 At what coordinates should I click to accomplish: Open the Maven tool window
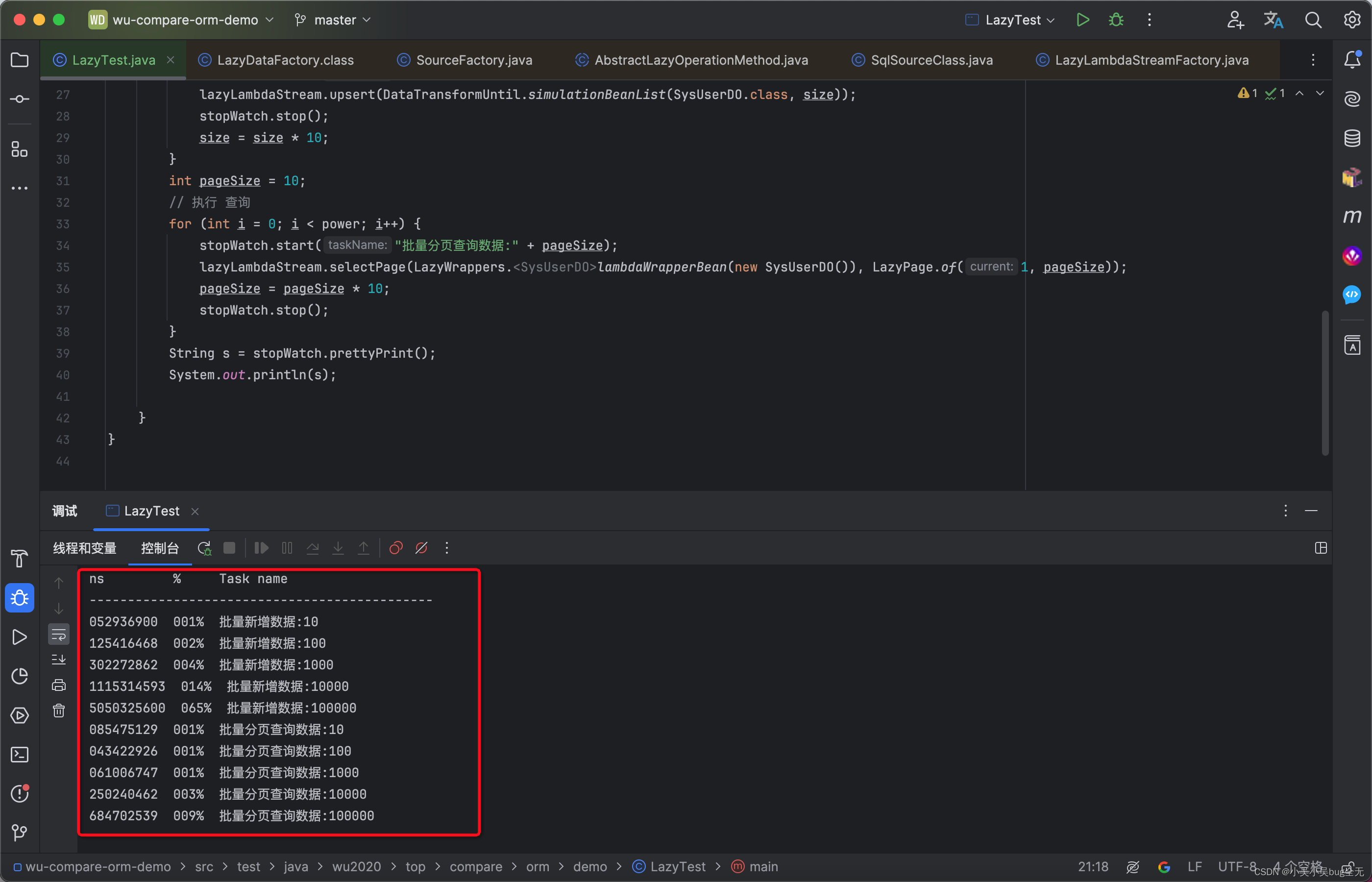(1352, 216)
